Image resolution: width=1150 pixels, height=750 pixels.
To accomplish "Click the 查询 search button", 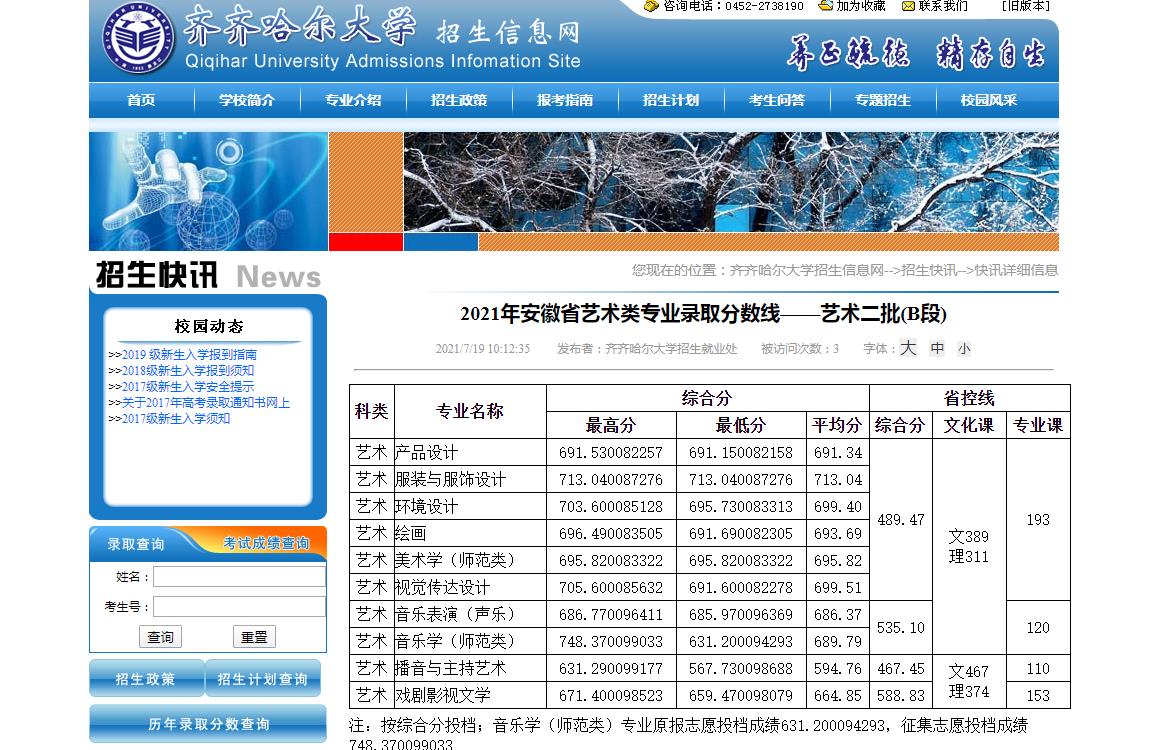I will [161, 637].
